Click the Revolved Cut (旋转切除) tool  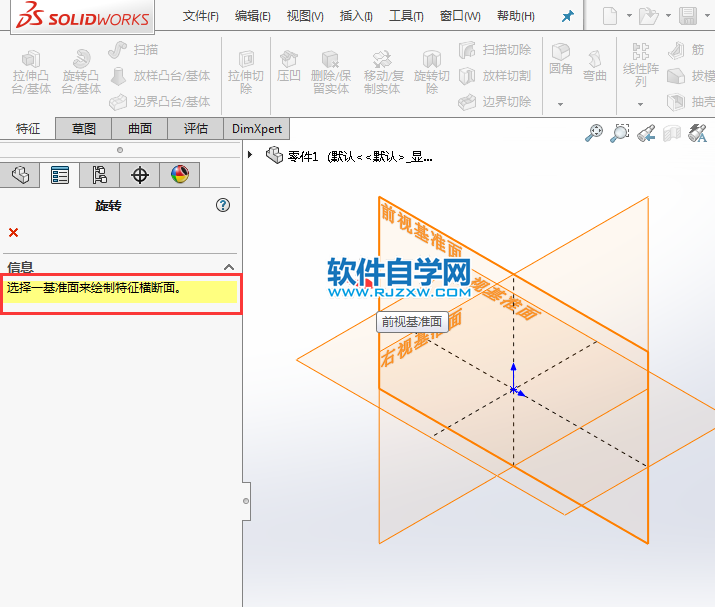point(431,72)
